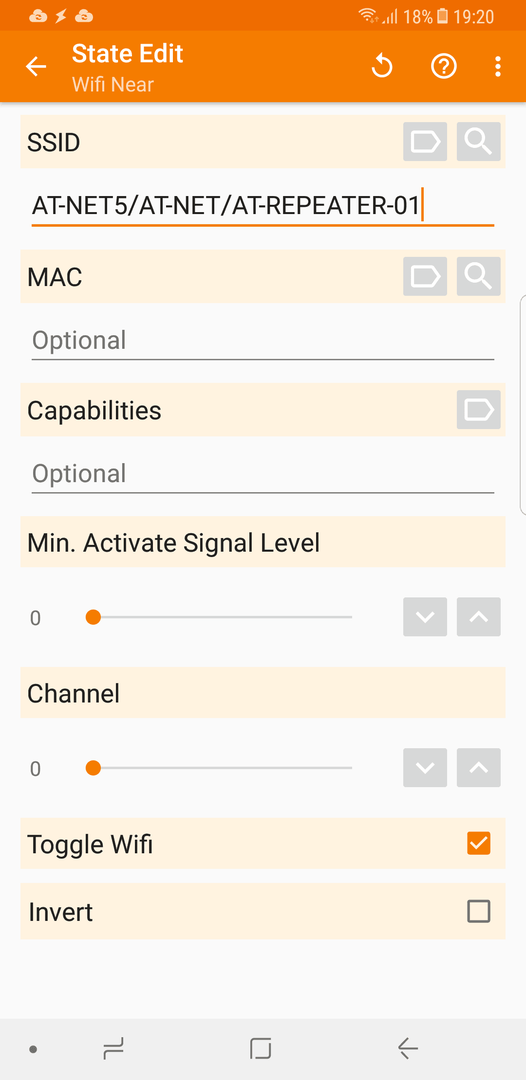Decrease Min. Activate Signal Level value

point(425,616)
